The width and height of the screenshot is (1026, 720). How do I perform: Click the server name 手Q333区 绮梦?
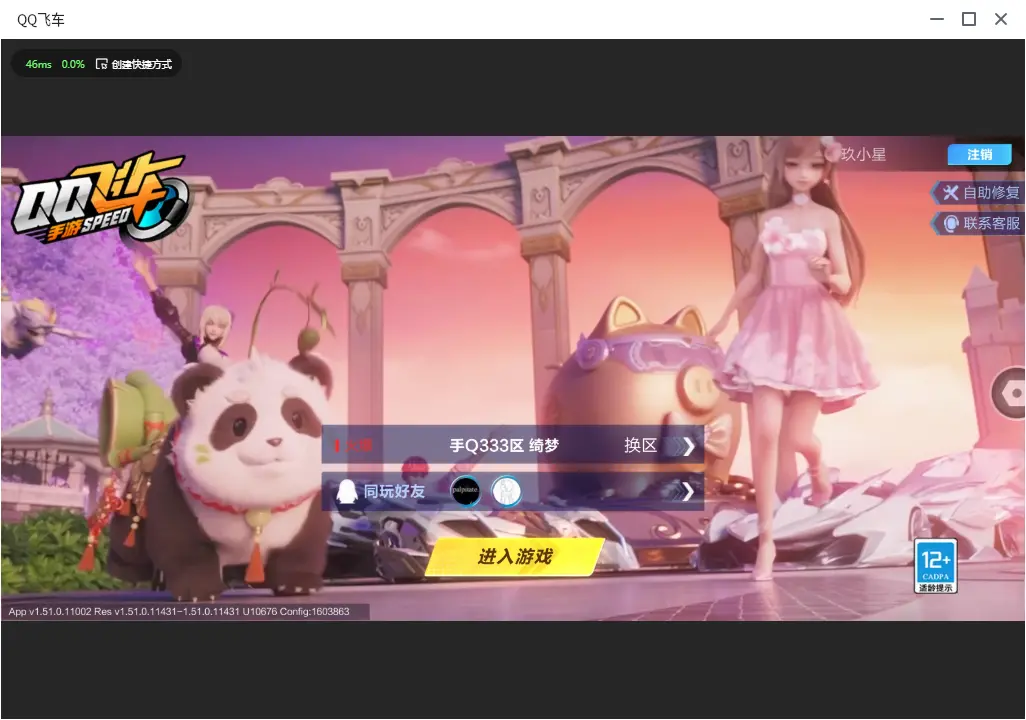tap(504, 446)
